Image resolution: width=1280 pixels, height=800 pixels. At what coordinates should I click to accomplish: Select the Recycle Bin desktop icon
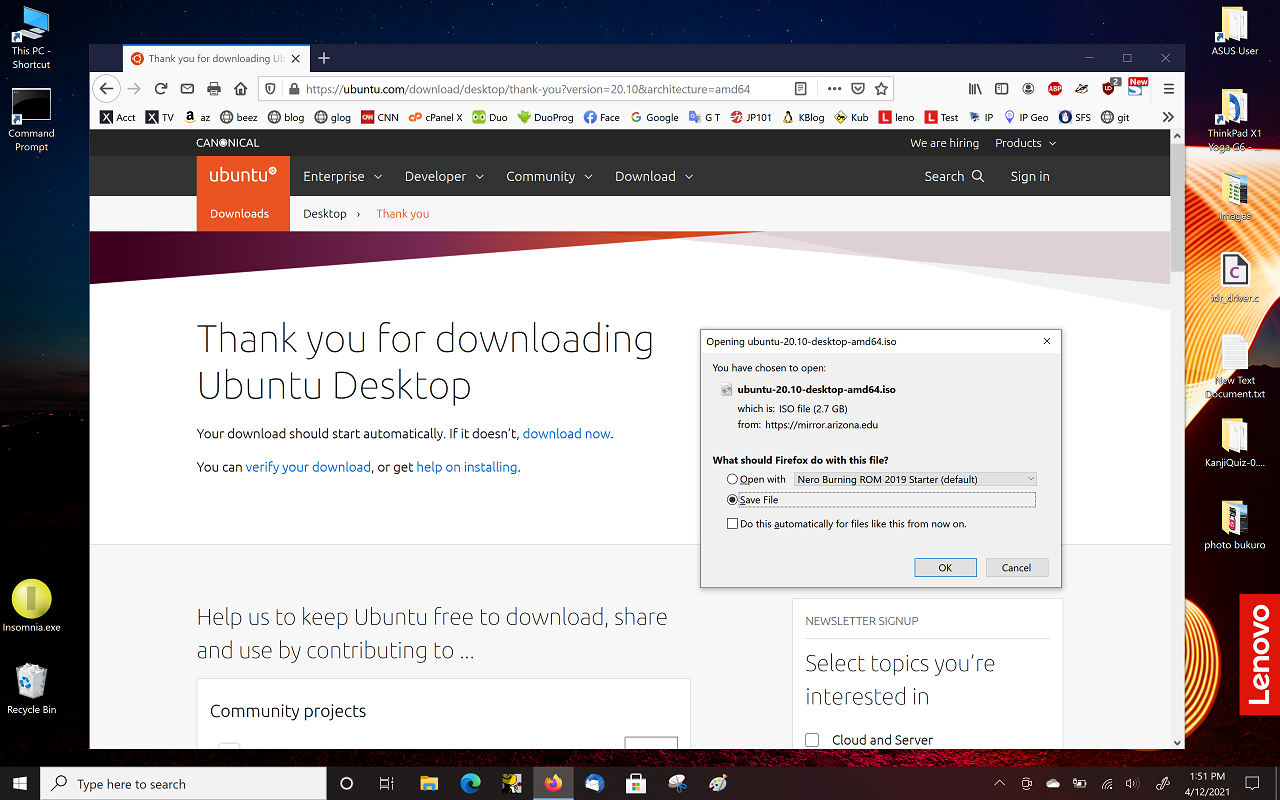click(x=31, y=689)
